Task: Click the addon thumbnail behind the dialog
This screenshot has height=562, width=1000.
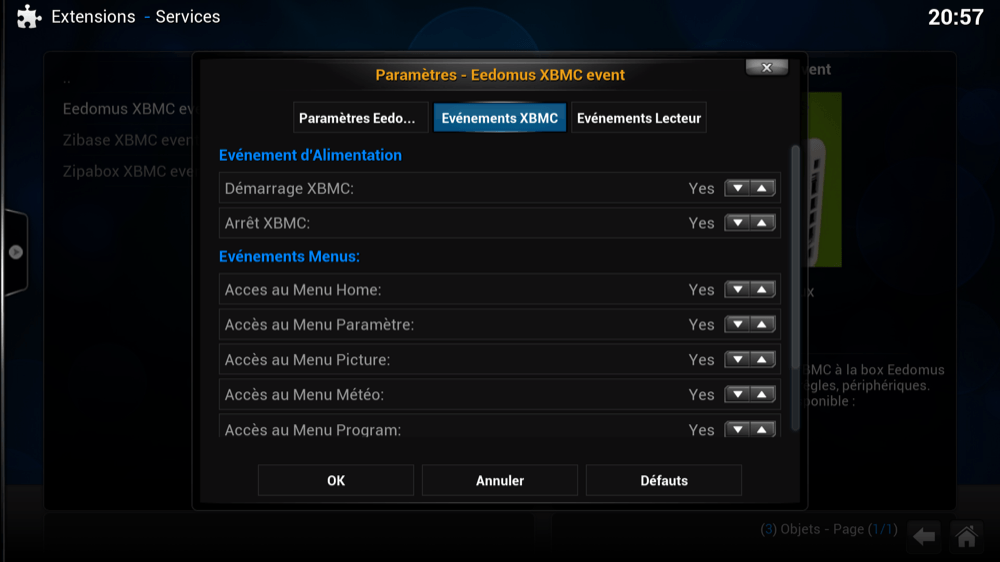Action: (x=825, y=180)
